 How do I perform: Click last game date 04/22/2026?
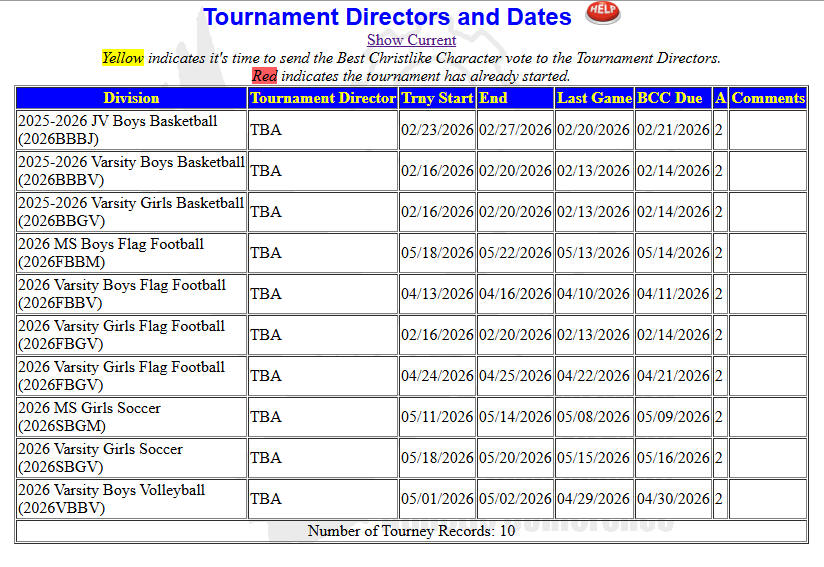point(594,376)
